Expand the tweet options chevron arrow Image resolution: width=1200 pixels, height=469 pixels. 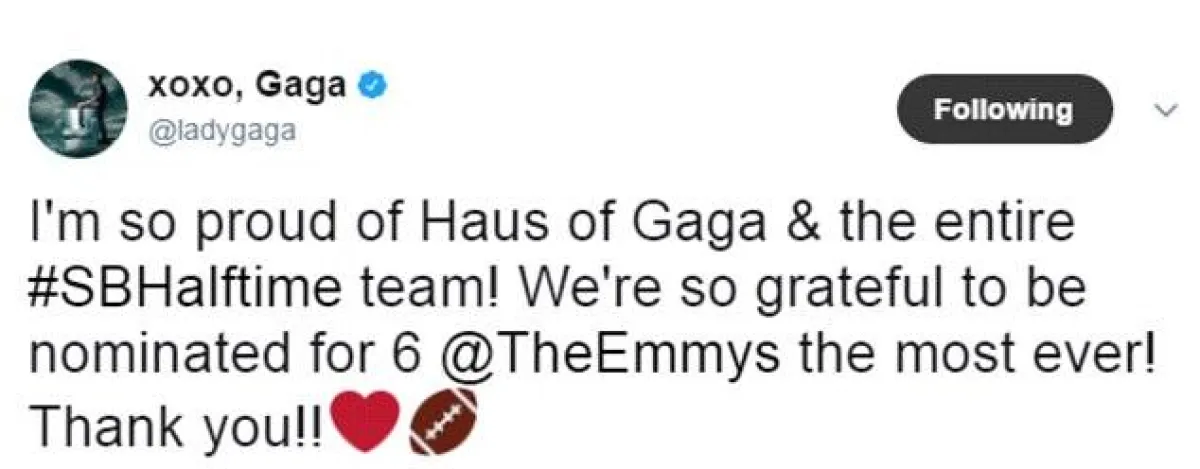(x=1163, y=109)
